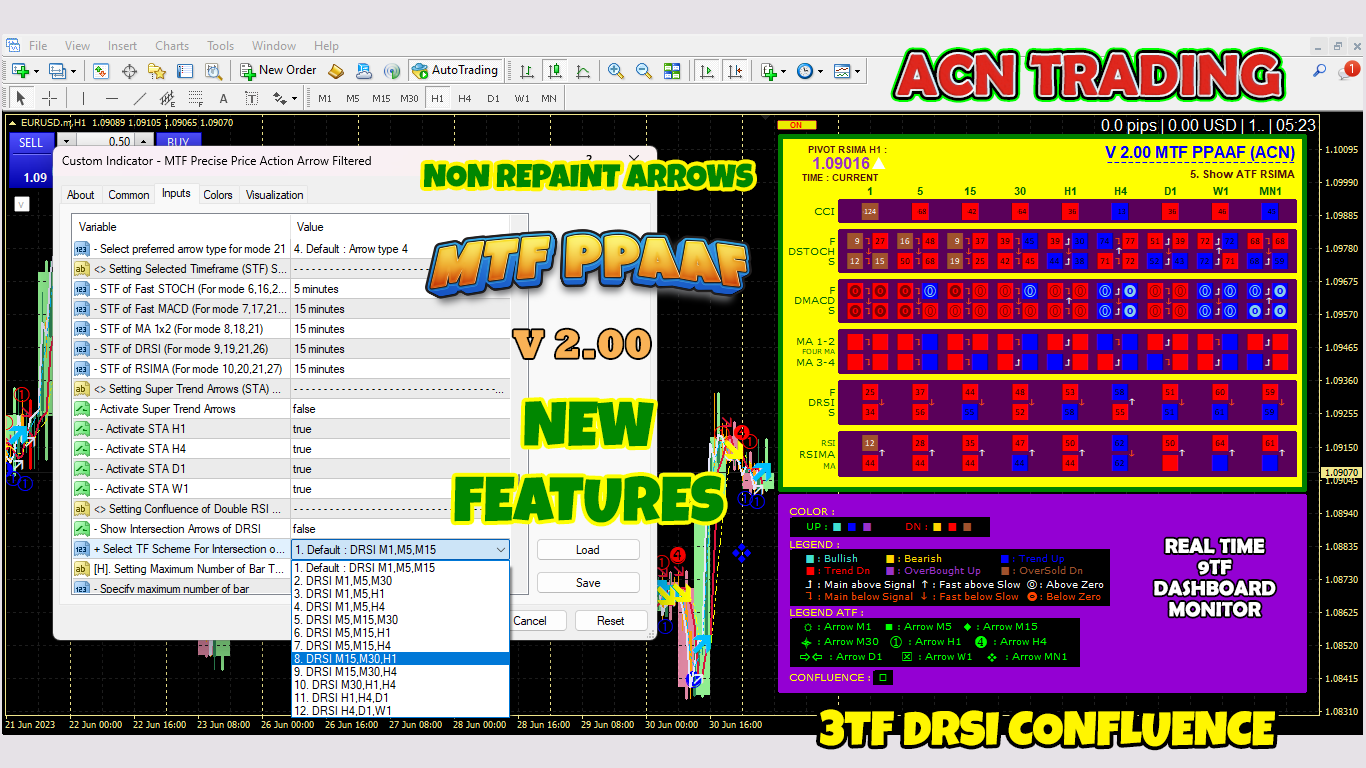Choose option 8. DRSI M15,M30,H1
This screenshot has height=768, width=1366.
(x=400, y=659)
